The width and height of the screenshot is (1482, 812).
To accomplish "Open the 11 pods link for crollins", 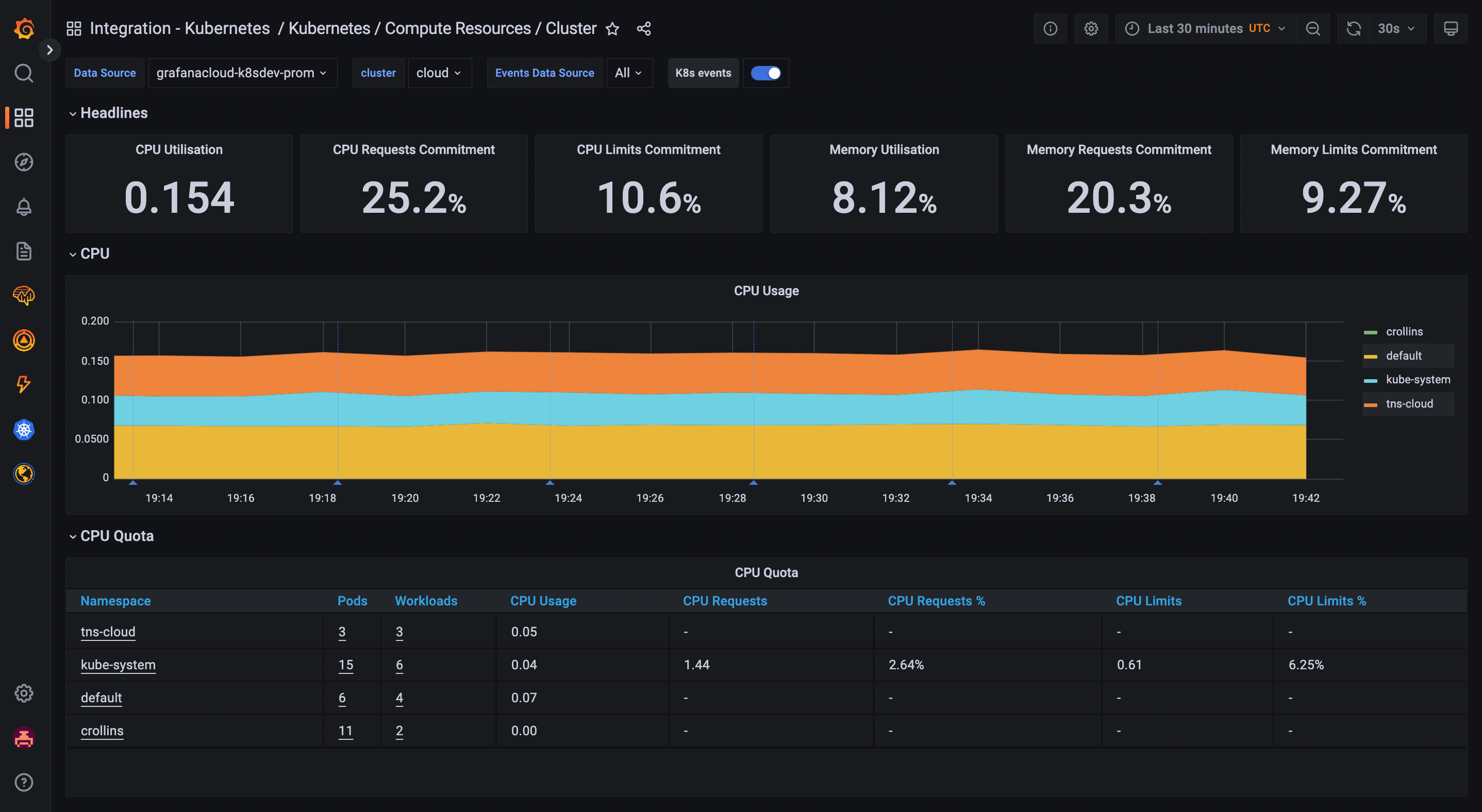I will (x=345, y=731).
